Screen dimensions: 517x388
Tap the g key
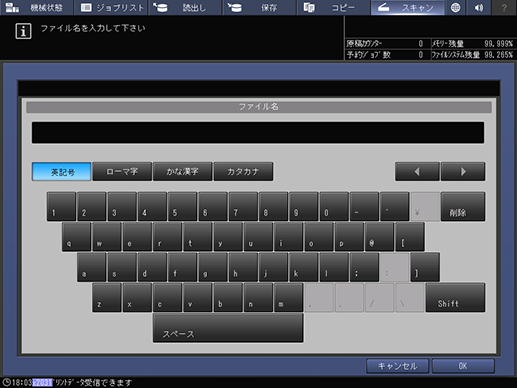pos(213,267)
